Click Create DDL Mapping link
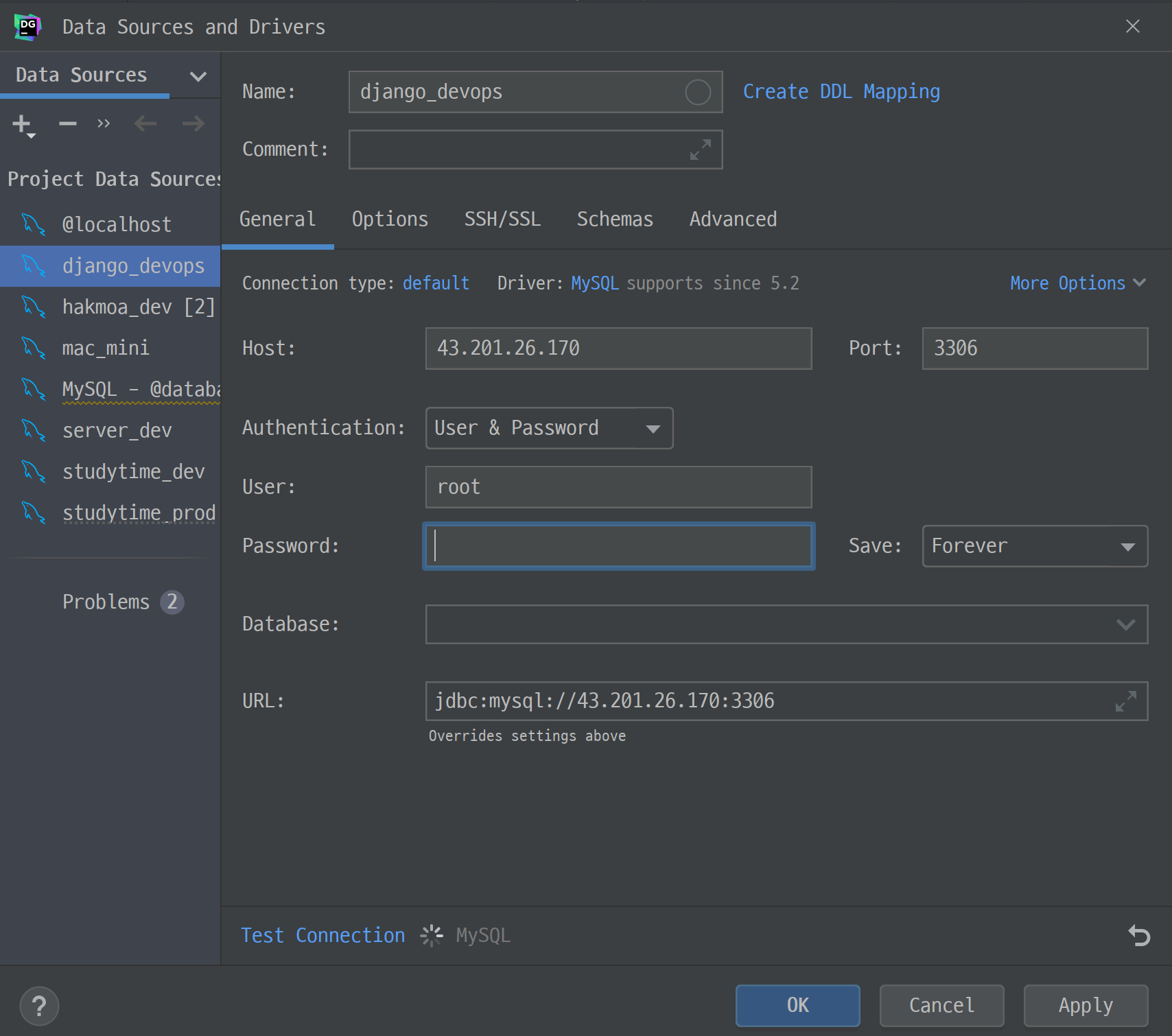Screen dimensions: 1172x1036 [x=841, y=92]
